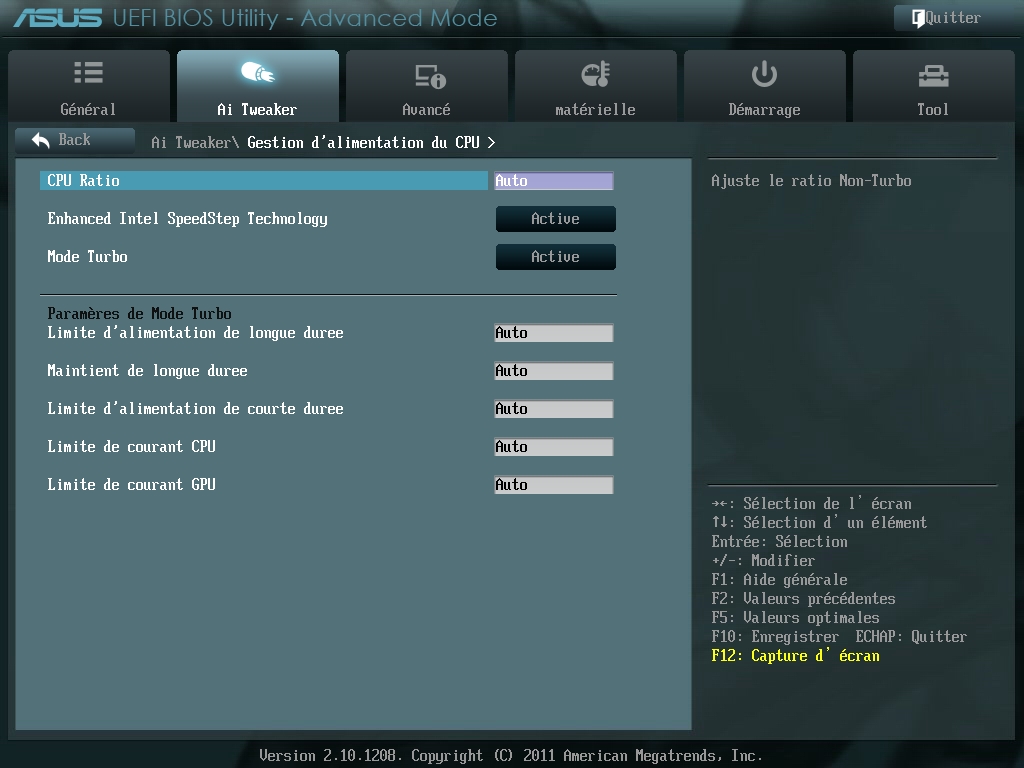Screen dimensions: 1024x768
Task: Click the Back arrow icon
Action: coord(40,140)
